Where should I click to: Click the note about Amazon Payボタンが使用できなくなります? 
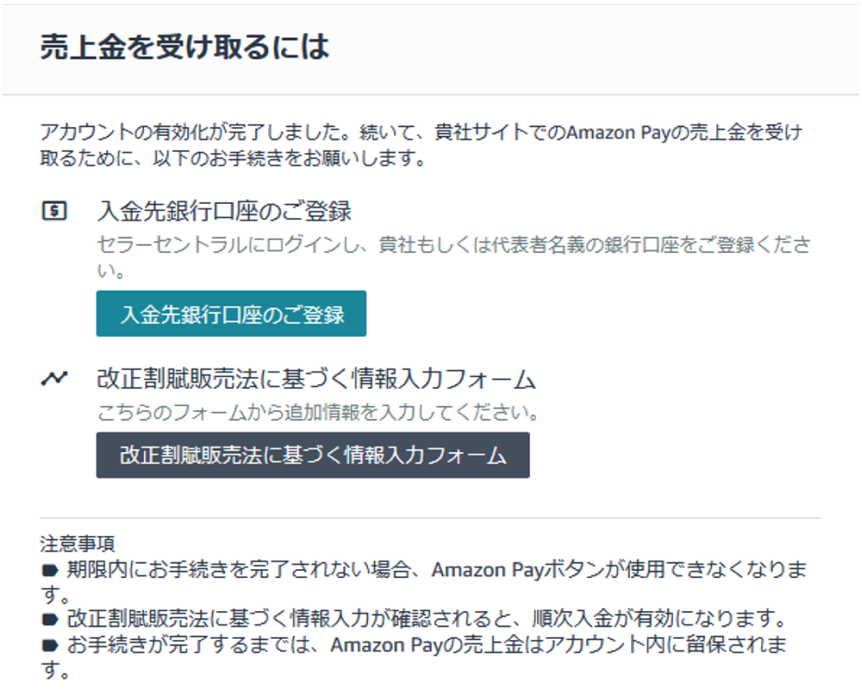click(424, 582)
